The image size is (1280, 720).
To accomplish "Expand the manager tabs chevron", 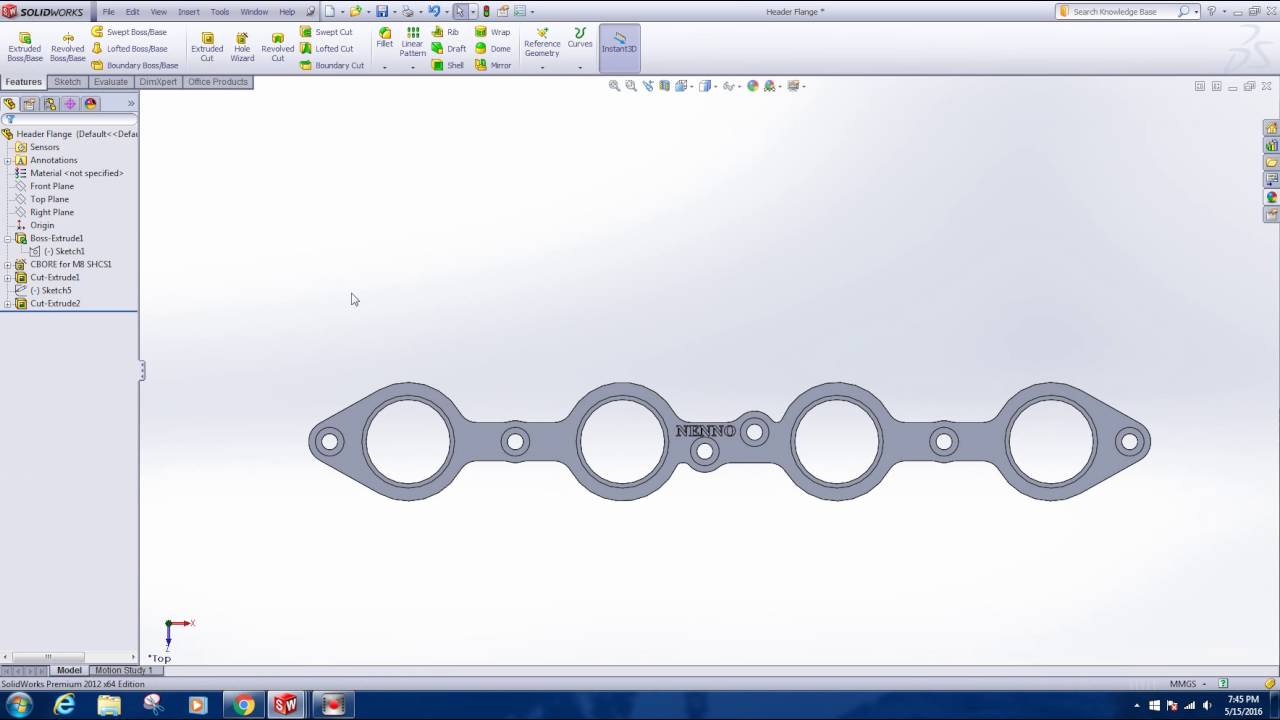I will click(x=131, y=104).
